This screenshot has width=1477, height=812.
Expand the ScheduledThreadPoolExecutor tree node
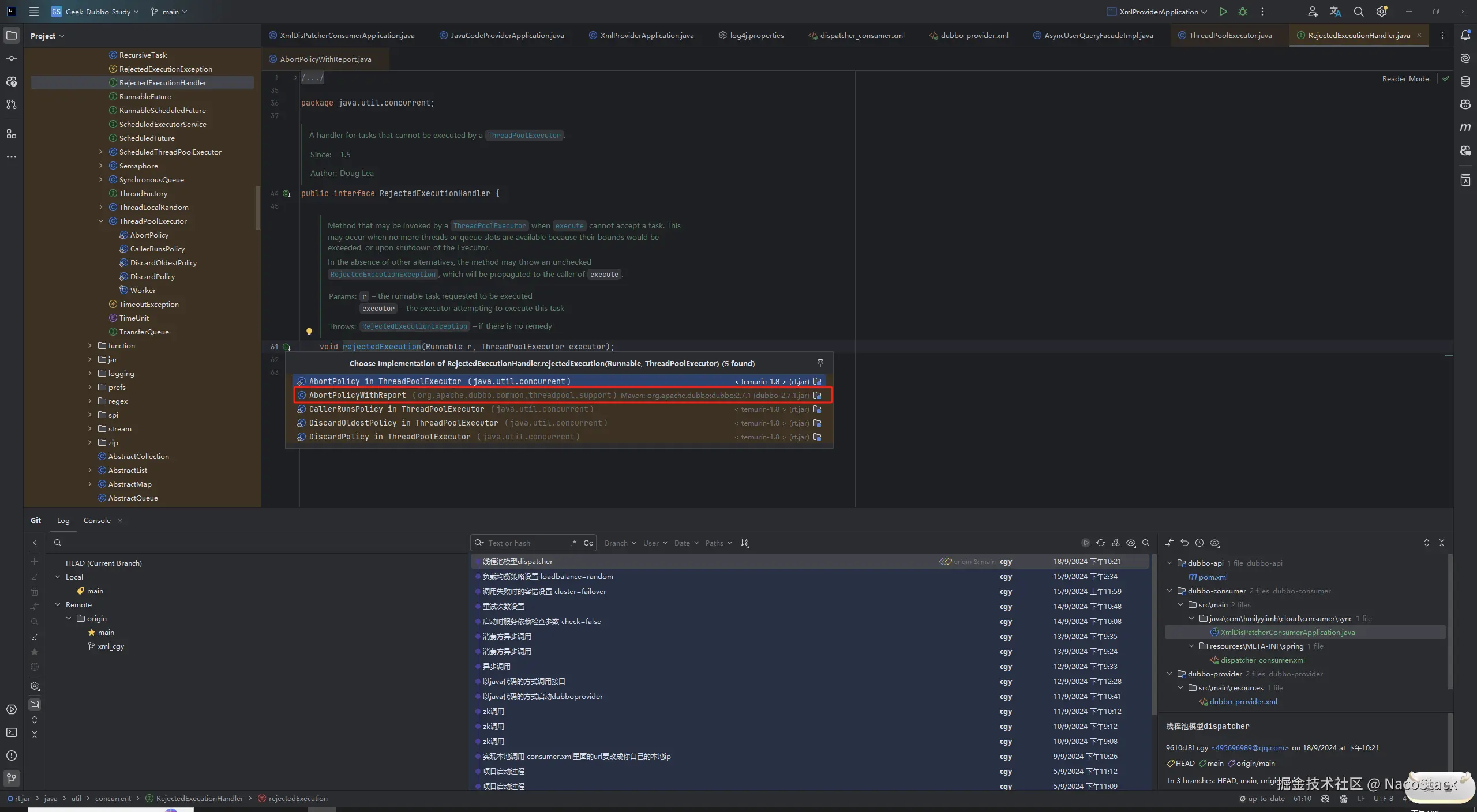(x=101, y=152)
